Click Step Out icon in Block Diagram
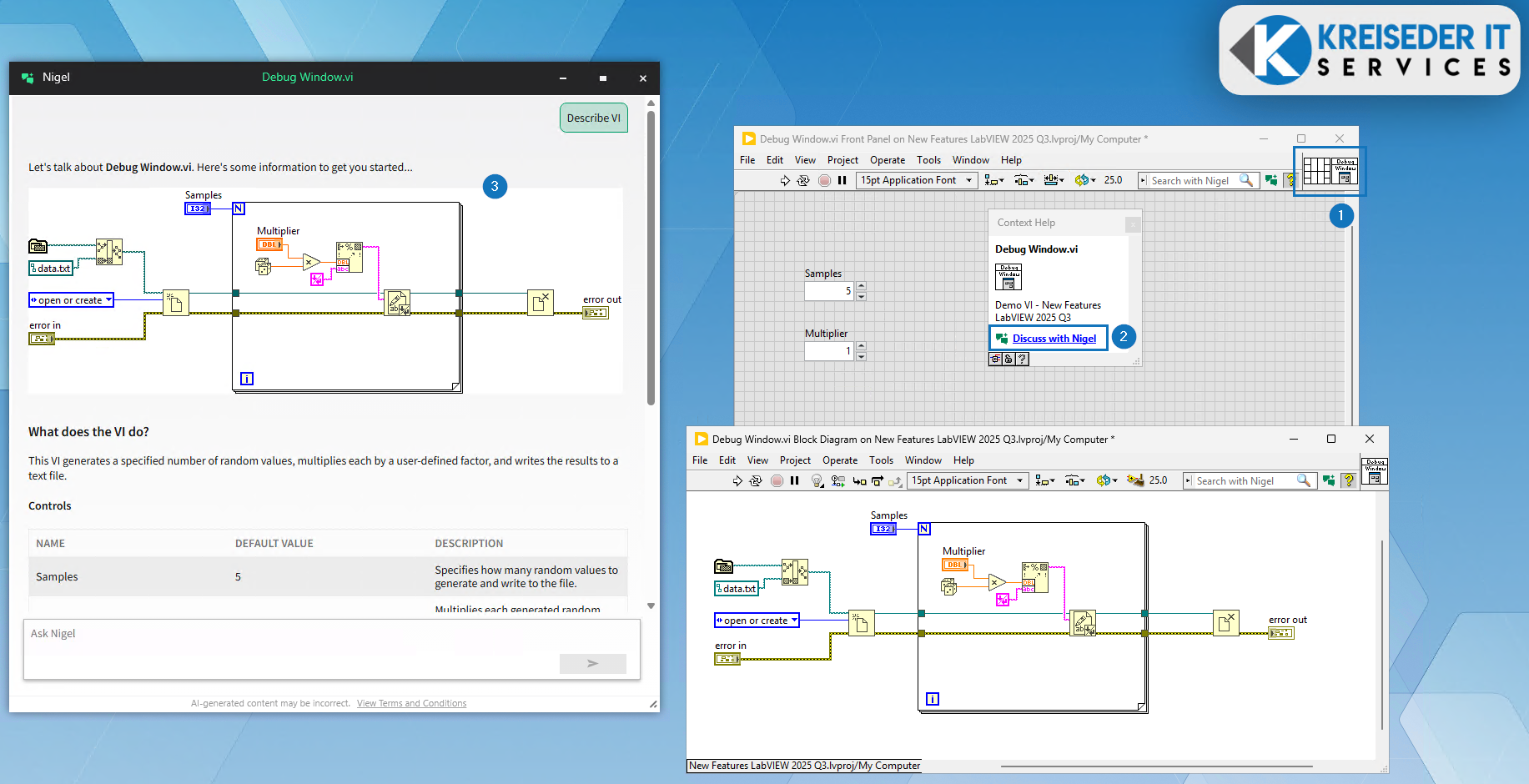Screen dimensions: 1529x784 (x=895, y=480)
